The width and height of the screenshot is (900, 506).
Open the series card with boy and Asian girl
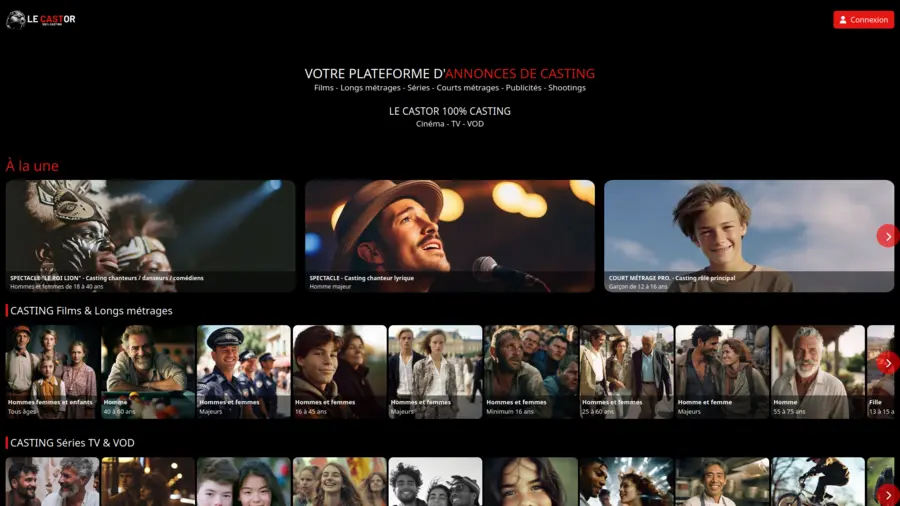coord(244,482)
